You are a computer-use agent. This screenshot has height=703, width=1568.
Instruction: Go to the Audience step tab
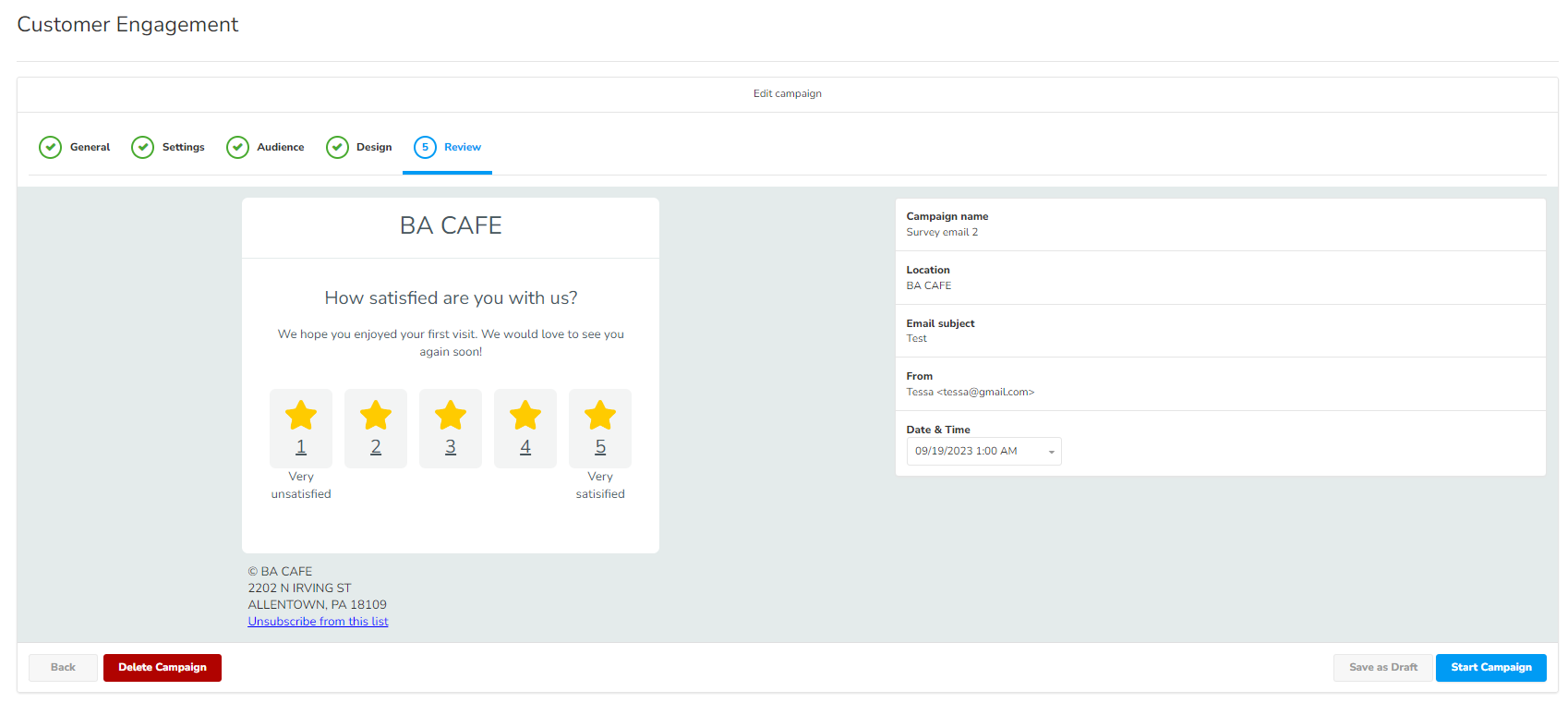coord(280,148)
